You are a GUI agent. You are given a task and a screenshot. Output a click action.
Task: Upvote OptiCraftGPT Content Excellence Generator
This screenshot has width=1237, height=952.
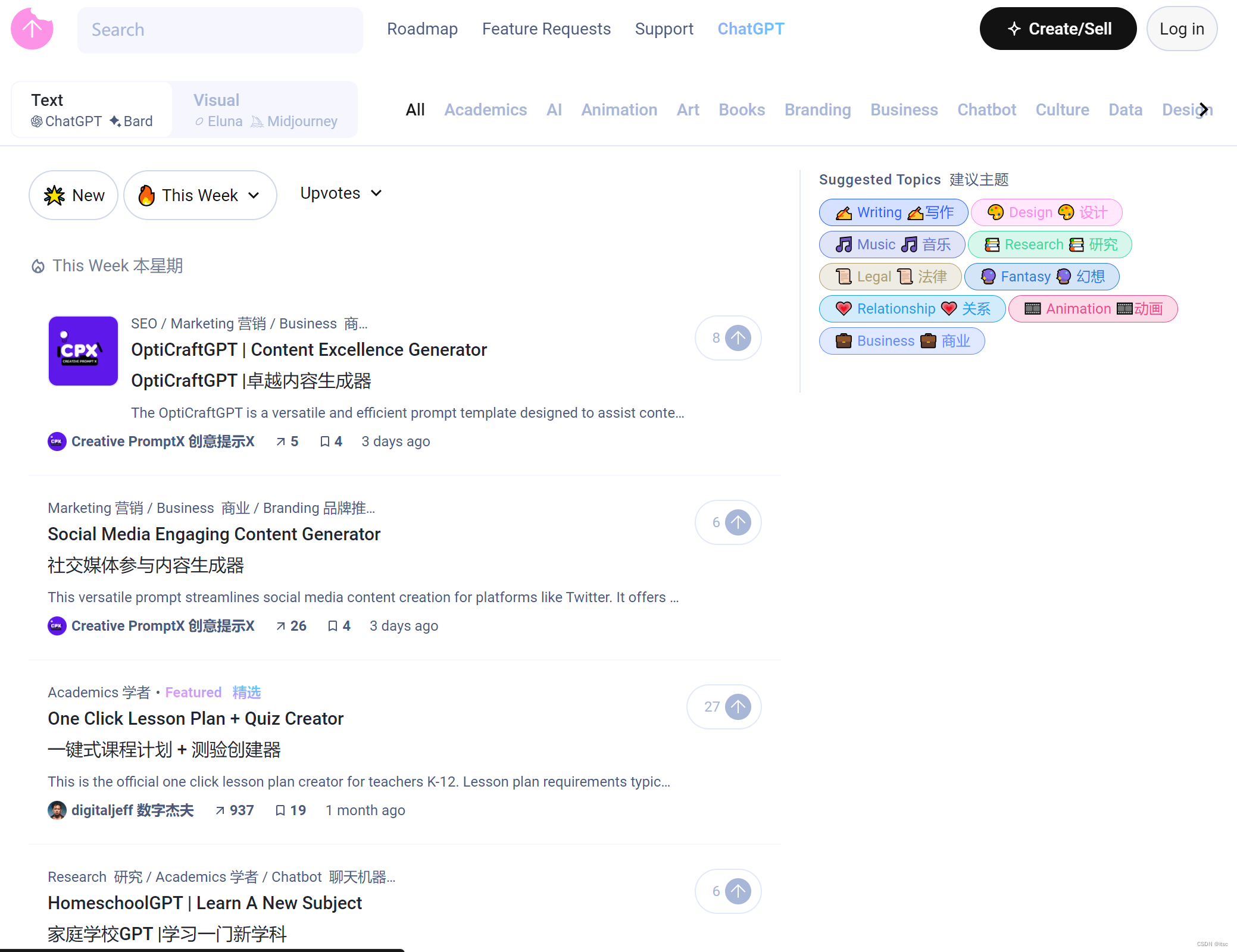point(738,338)
